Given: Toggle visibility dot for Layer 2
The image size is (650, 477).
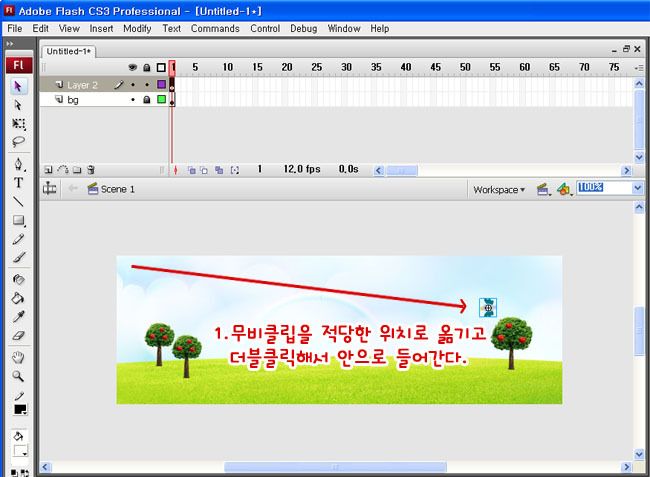Looking at the screenshot, I should (133, 85).
